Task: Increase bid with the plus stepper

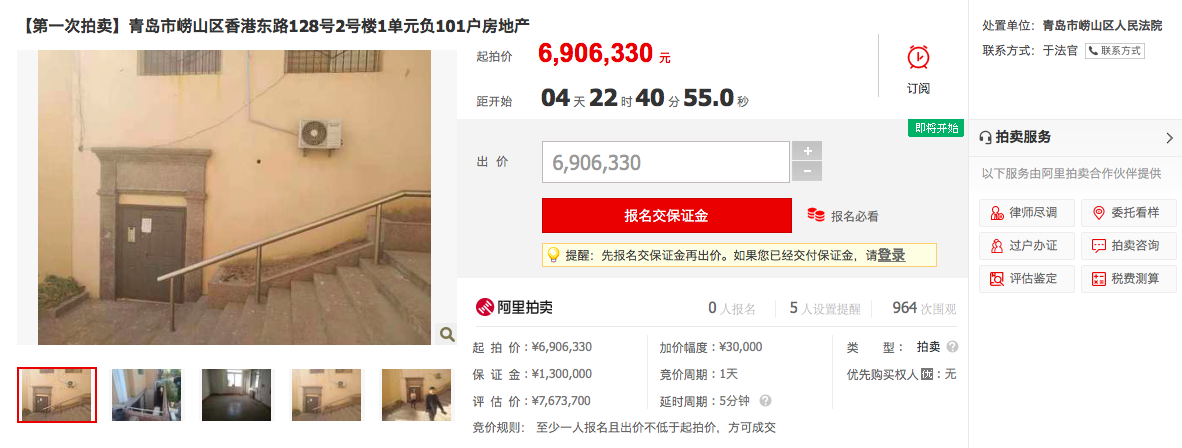Action: point(807,151)
